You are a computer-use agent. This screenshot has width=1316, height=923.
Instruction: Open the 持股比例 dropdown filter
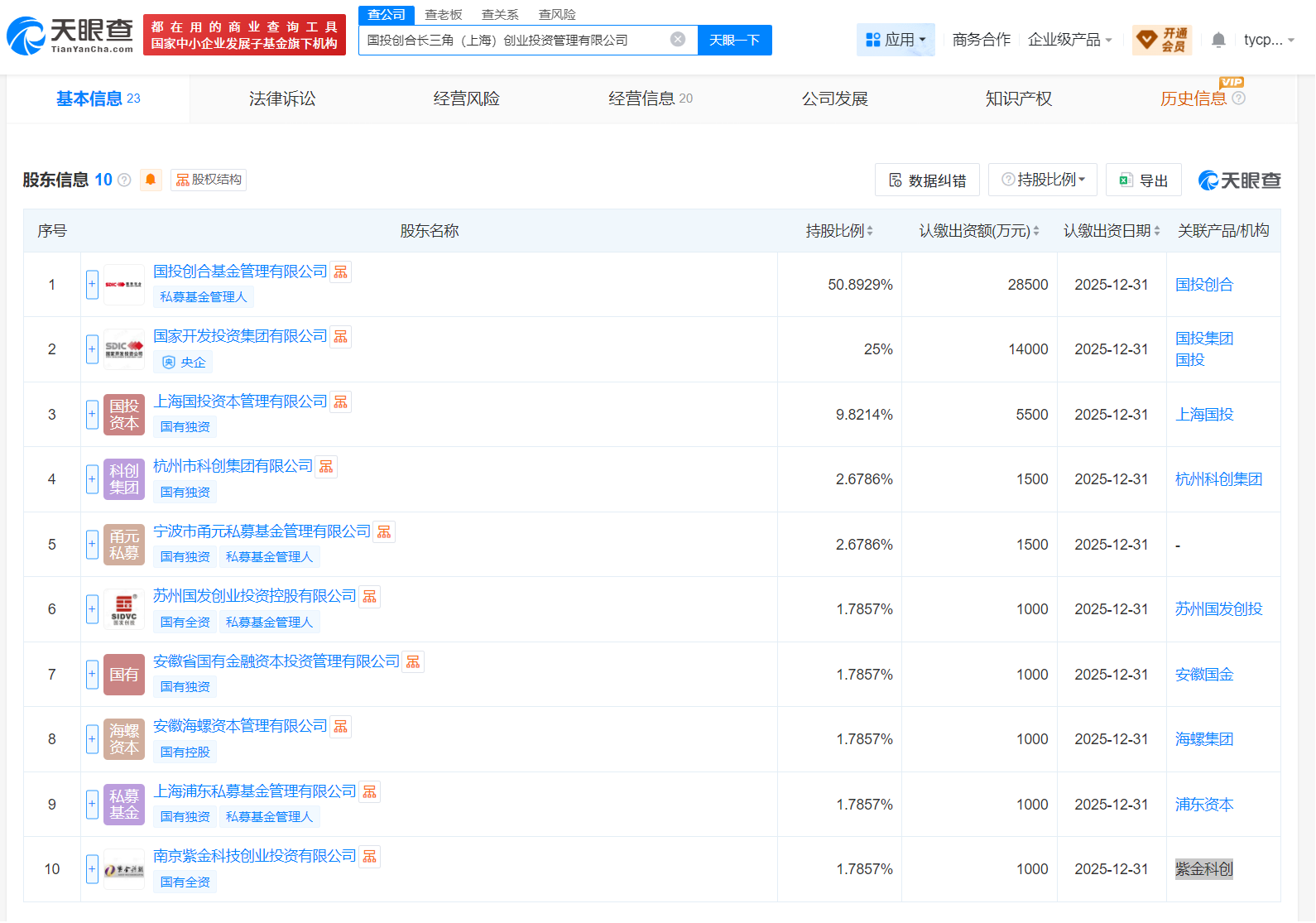pos(1043,180)
